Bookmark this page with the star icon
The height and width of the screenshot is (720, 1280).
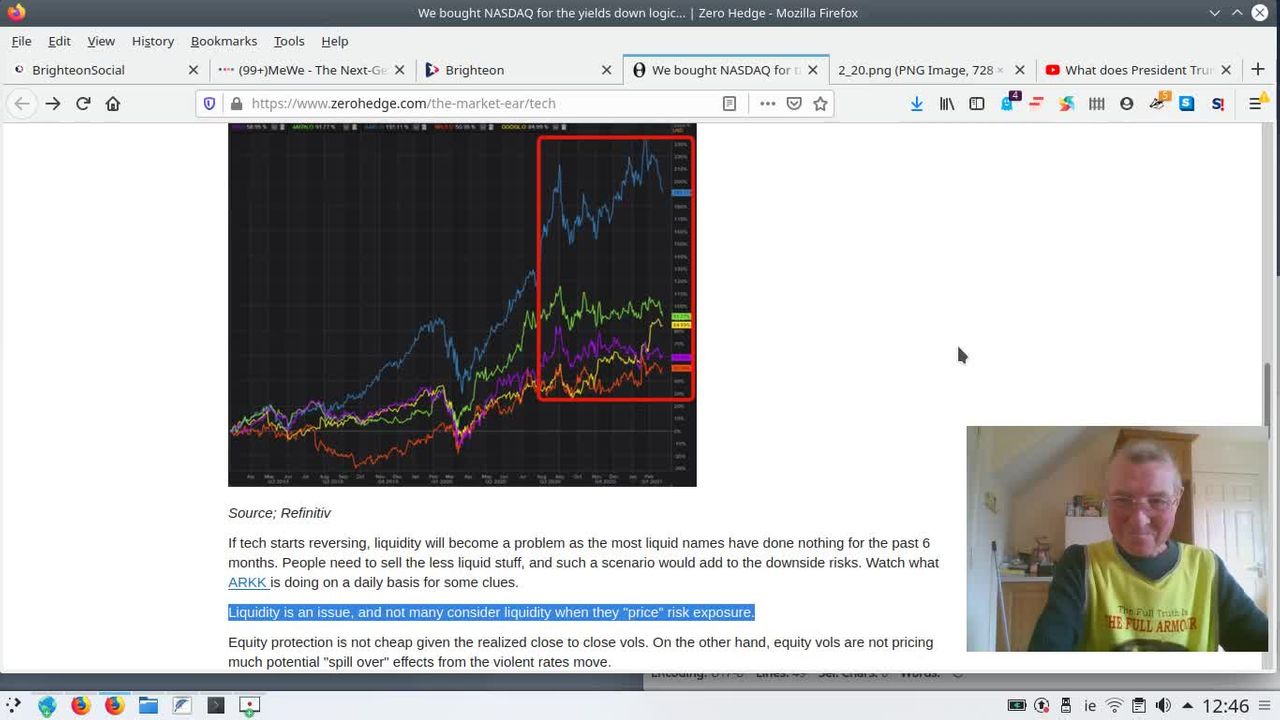(820, 103)
